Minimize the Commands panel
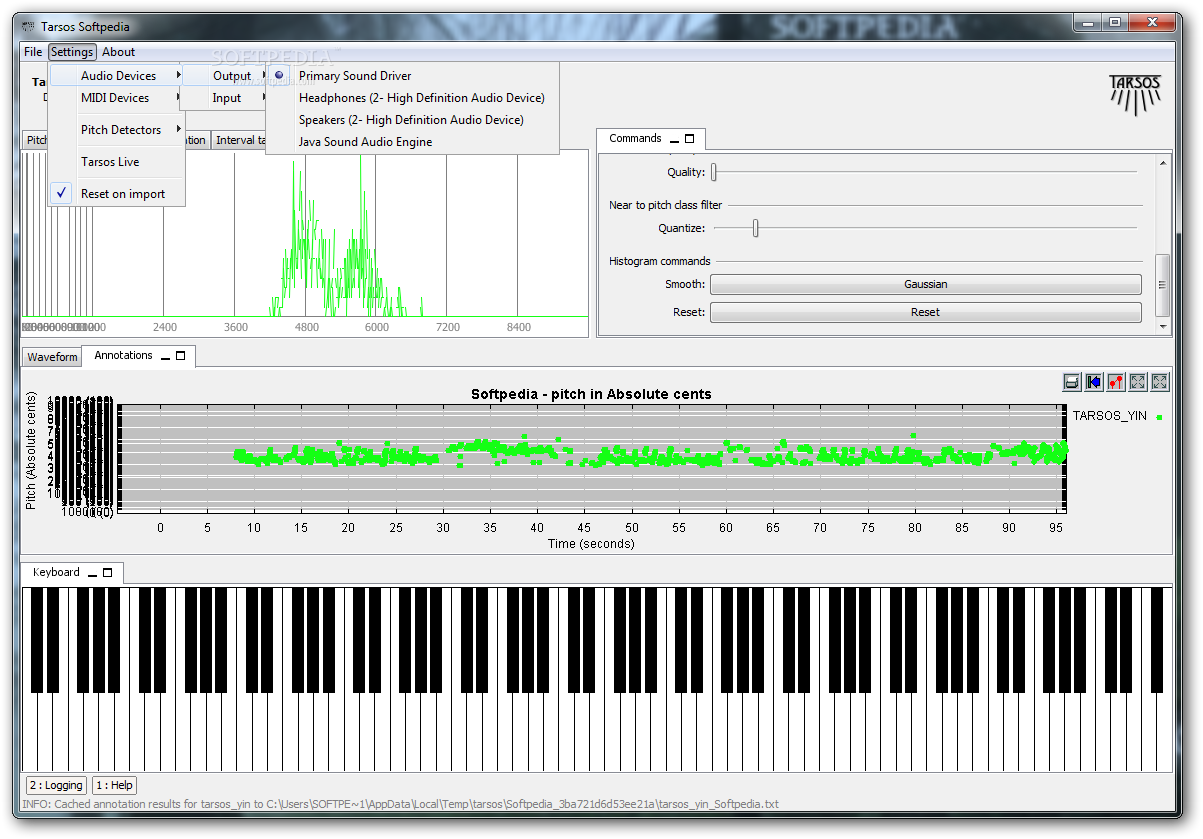Screen dimensions: 1203x839 tap(675, 139)
